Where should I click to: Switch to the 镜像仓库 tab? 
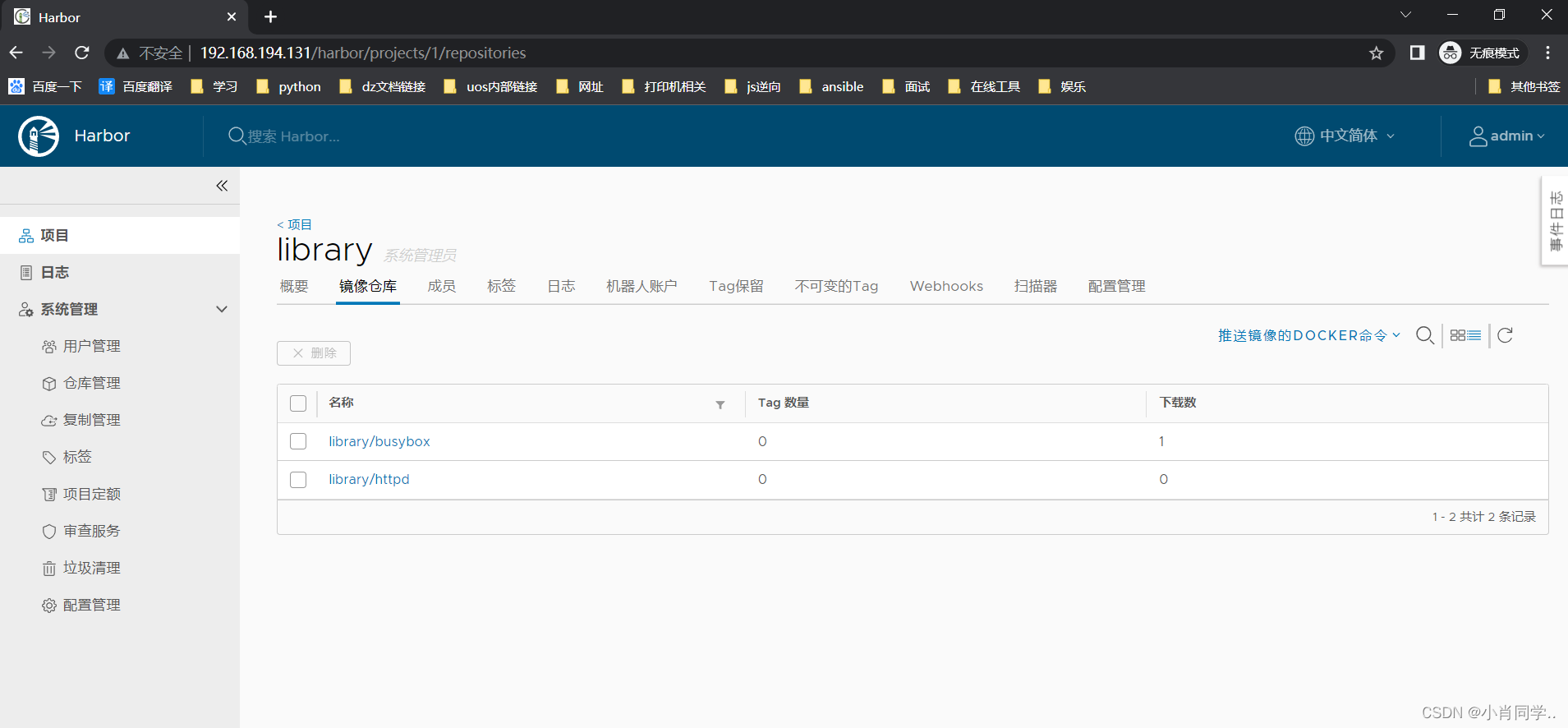368,286
